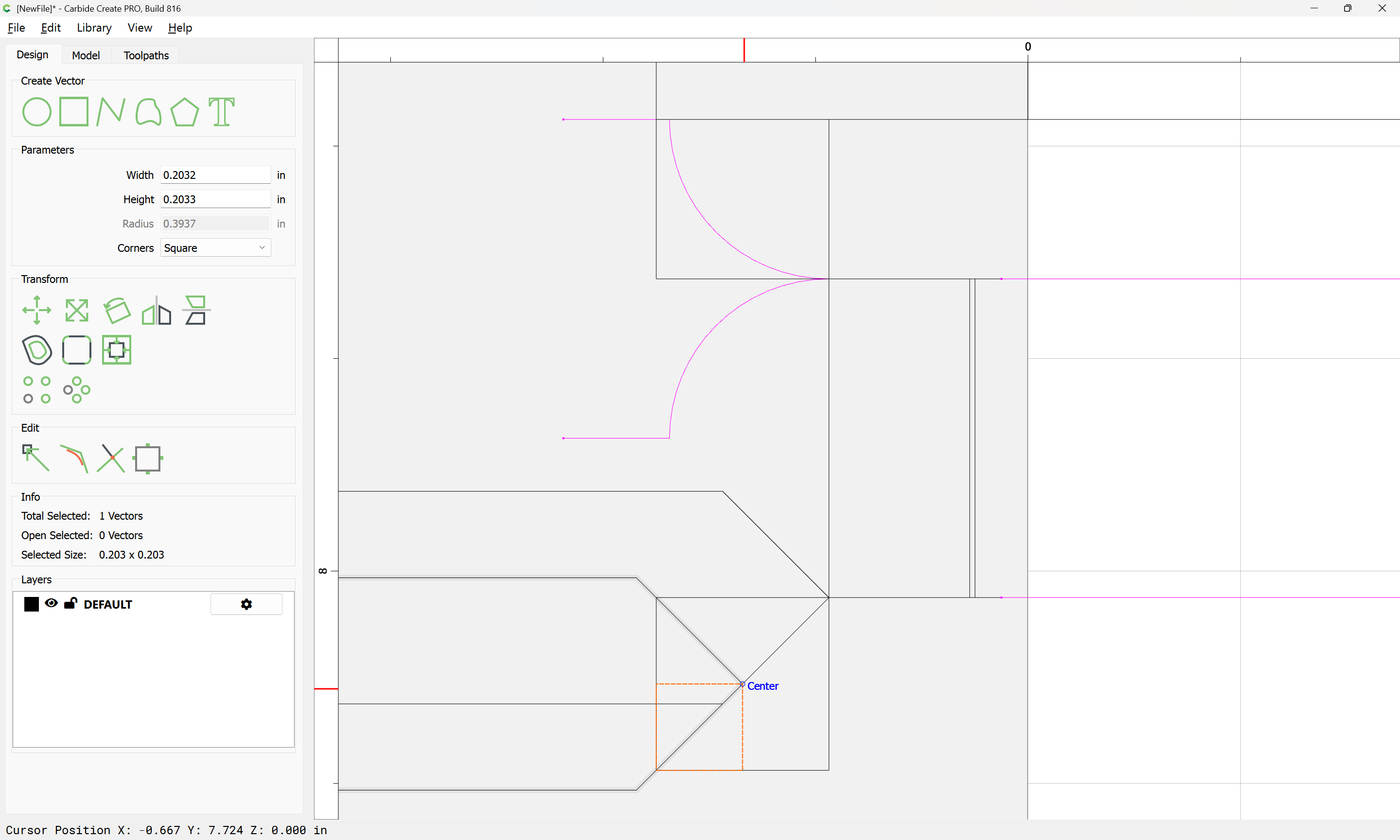1400x840 pixels.
Task: Activate the Rotate transform tool
Action: point(117,310)
